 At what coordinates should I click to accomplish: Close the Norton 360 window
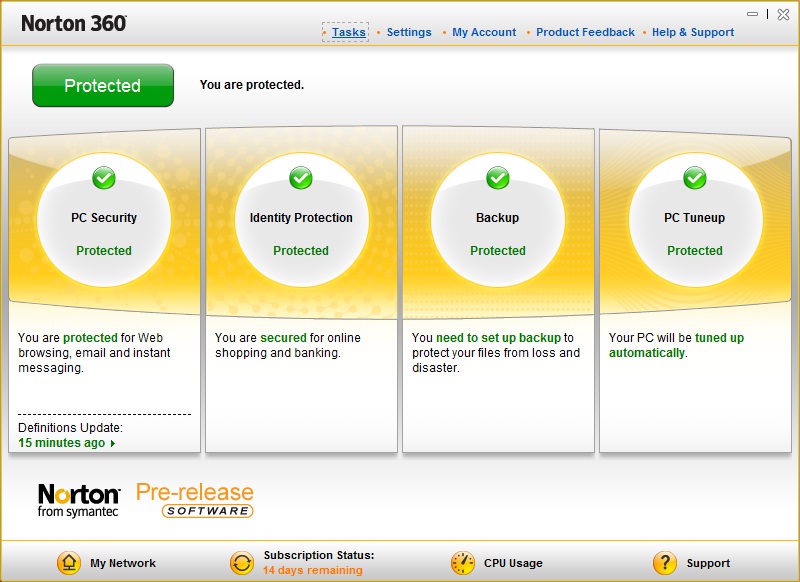point(784,14)
